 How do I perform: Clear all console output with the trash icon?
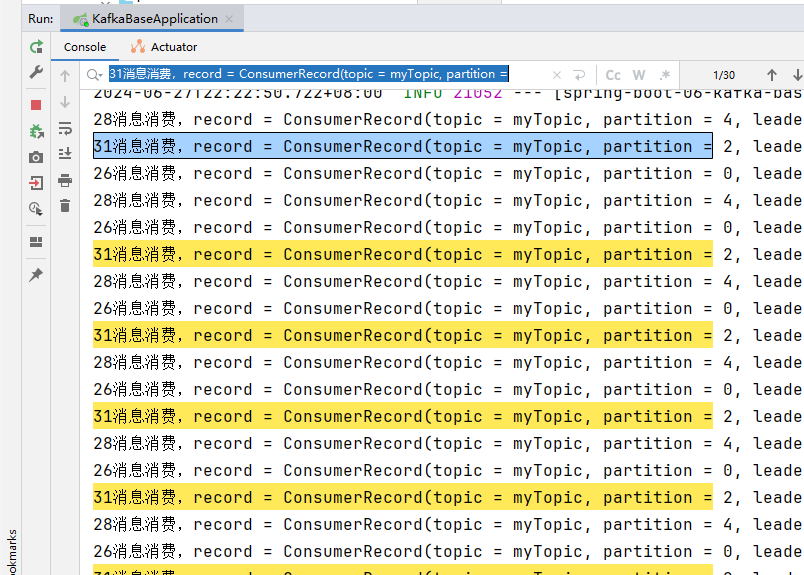click(x=65, y=206)
